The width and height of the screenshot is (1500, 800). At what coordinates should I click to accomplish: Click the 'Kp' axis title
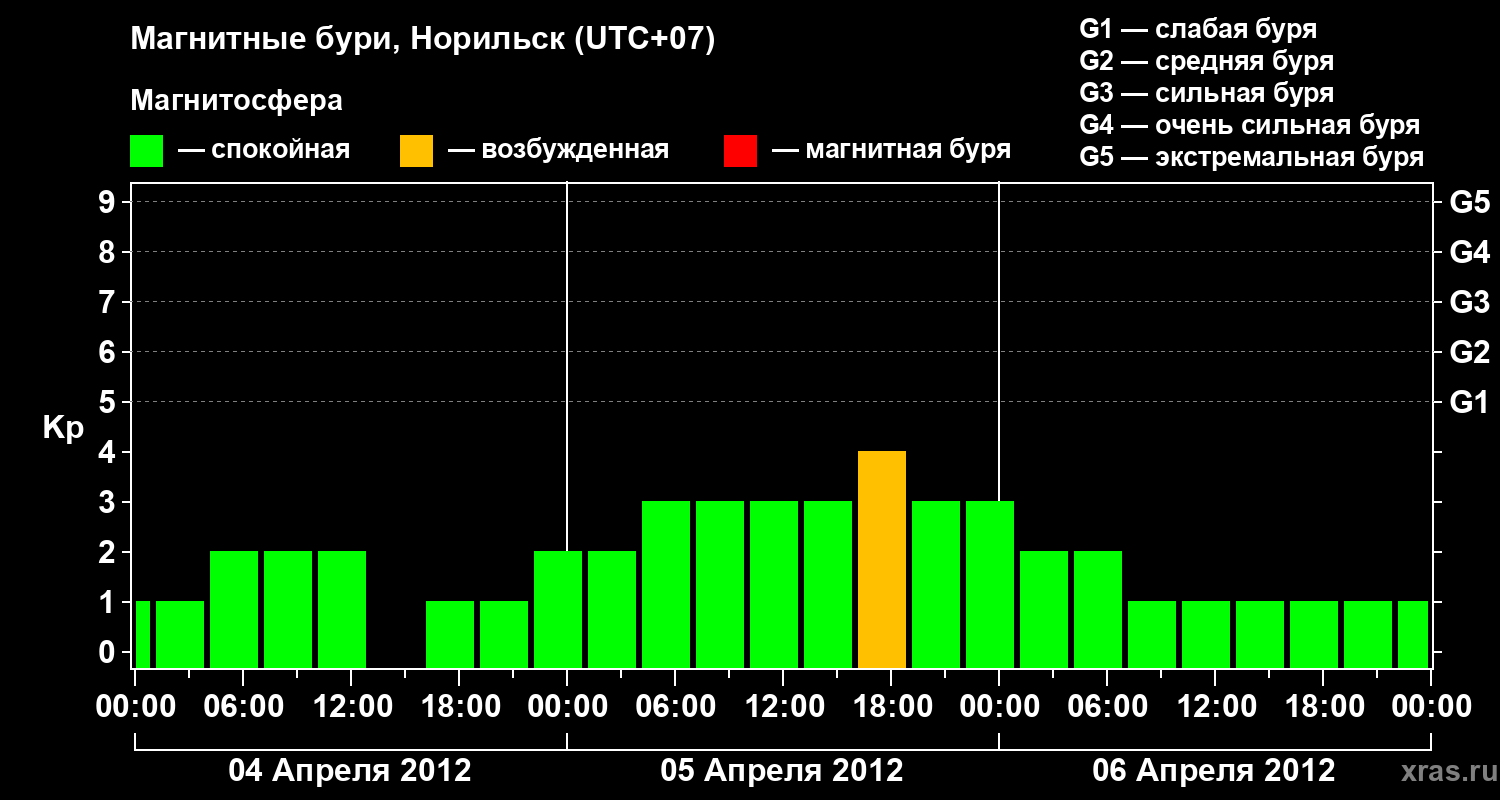[63, 428]
